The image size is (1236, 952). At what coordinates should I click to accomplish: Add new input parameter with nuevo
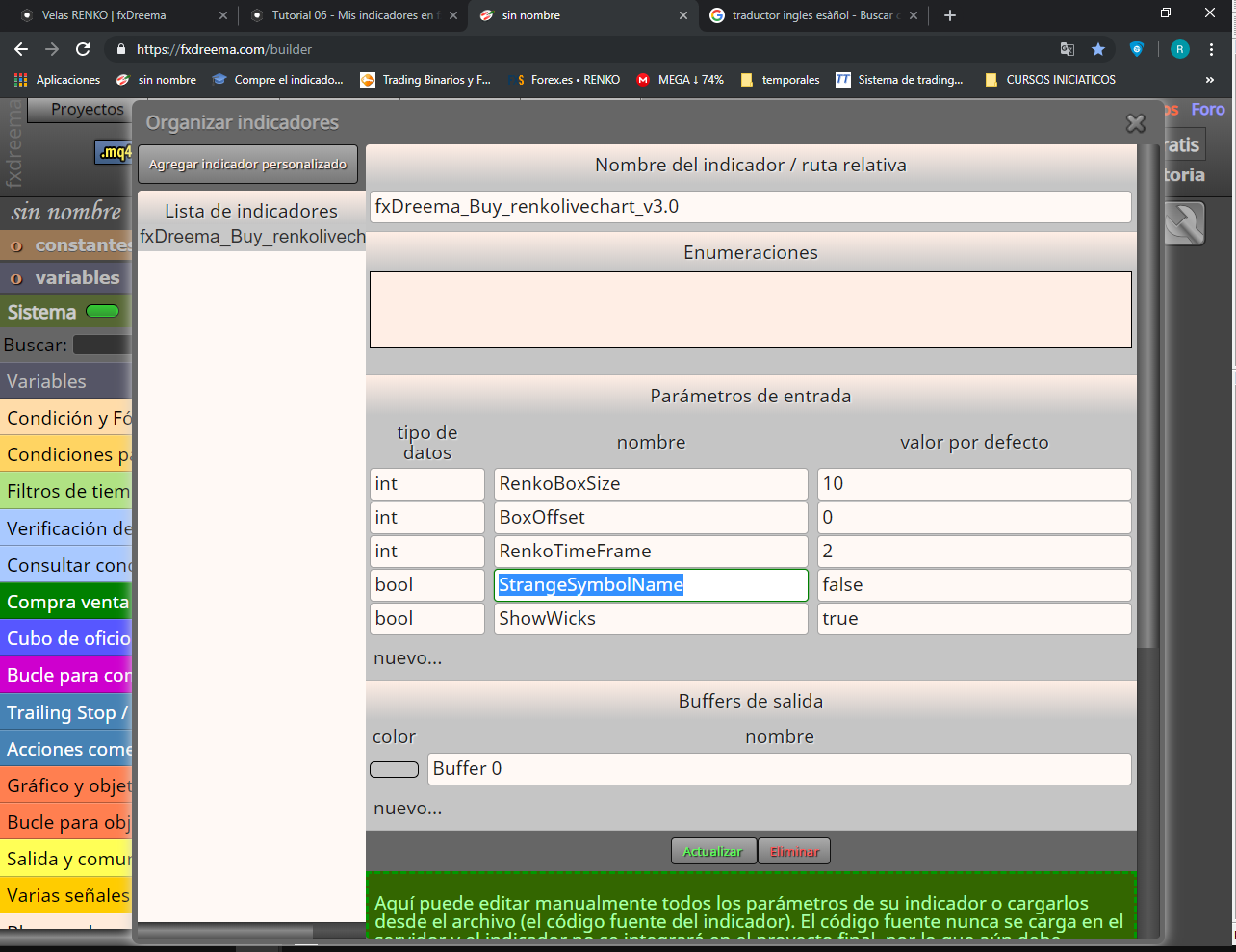pyautogui.click(x=408, y=658)
